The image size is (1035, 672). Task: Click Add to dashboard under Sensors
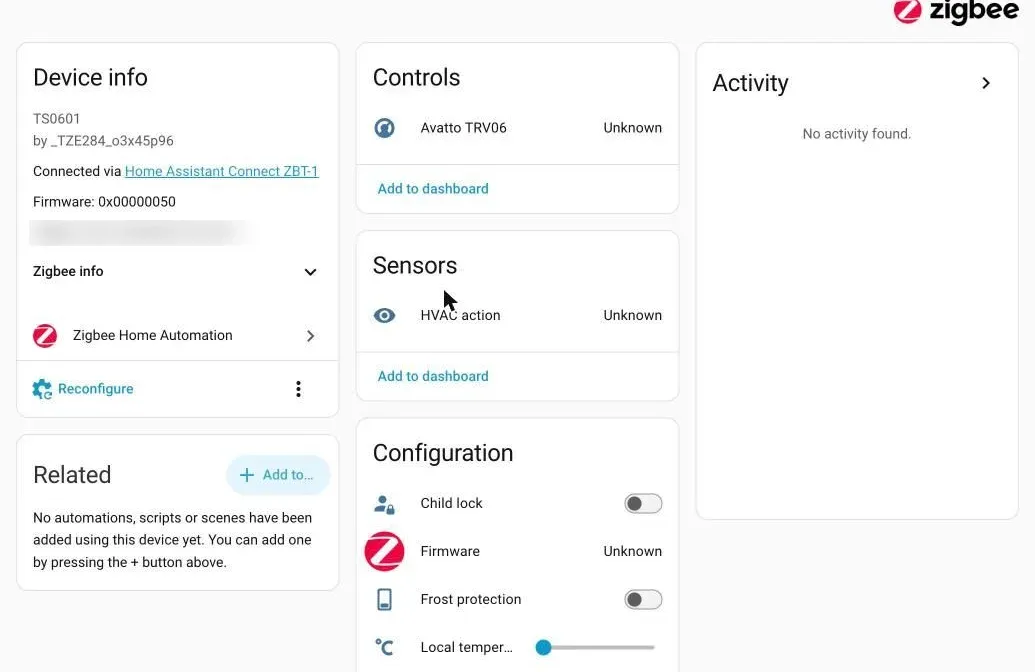tap(433, 376)
